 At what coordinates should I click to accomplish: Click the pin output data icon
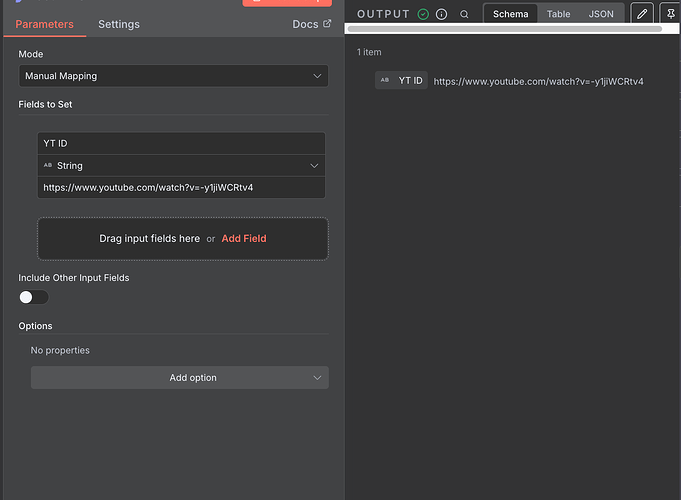(670, 14)
